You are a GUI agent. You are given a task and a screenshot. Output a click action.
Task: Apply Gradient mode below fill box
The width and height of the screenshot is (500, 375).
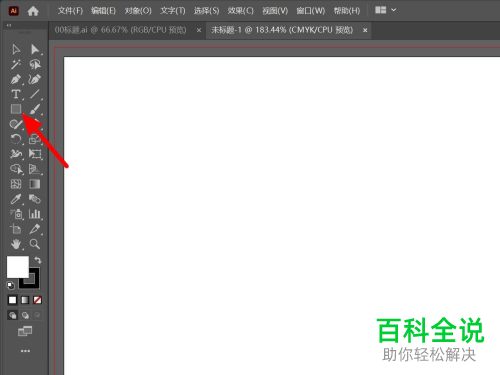click(x=25, y=300)
